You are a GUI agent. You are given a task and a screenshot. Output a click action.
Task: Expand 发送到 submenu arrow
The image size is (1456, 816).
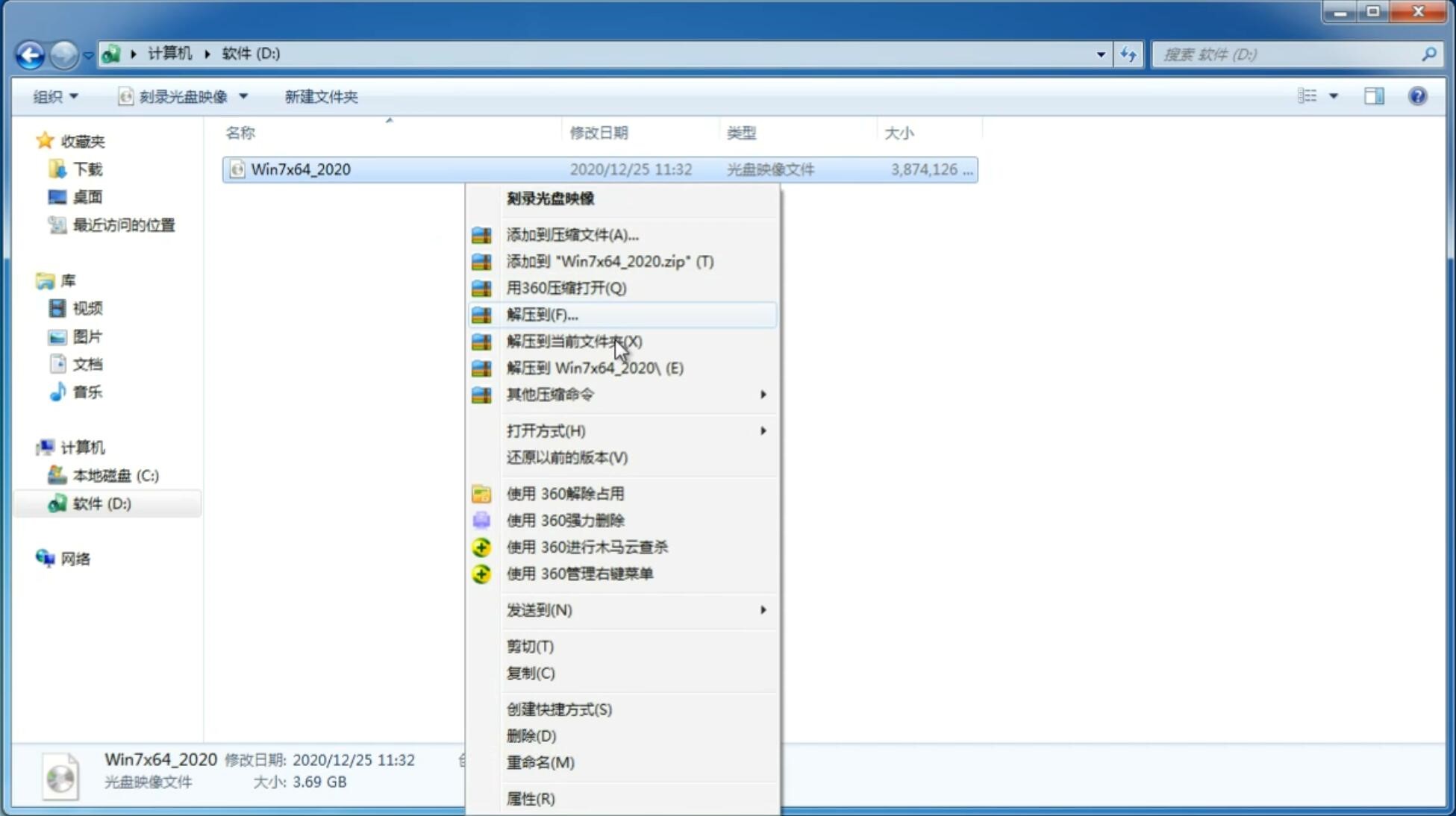point(762,610)
